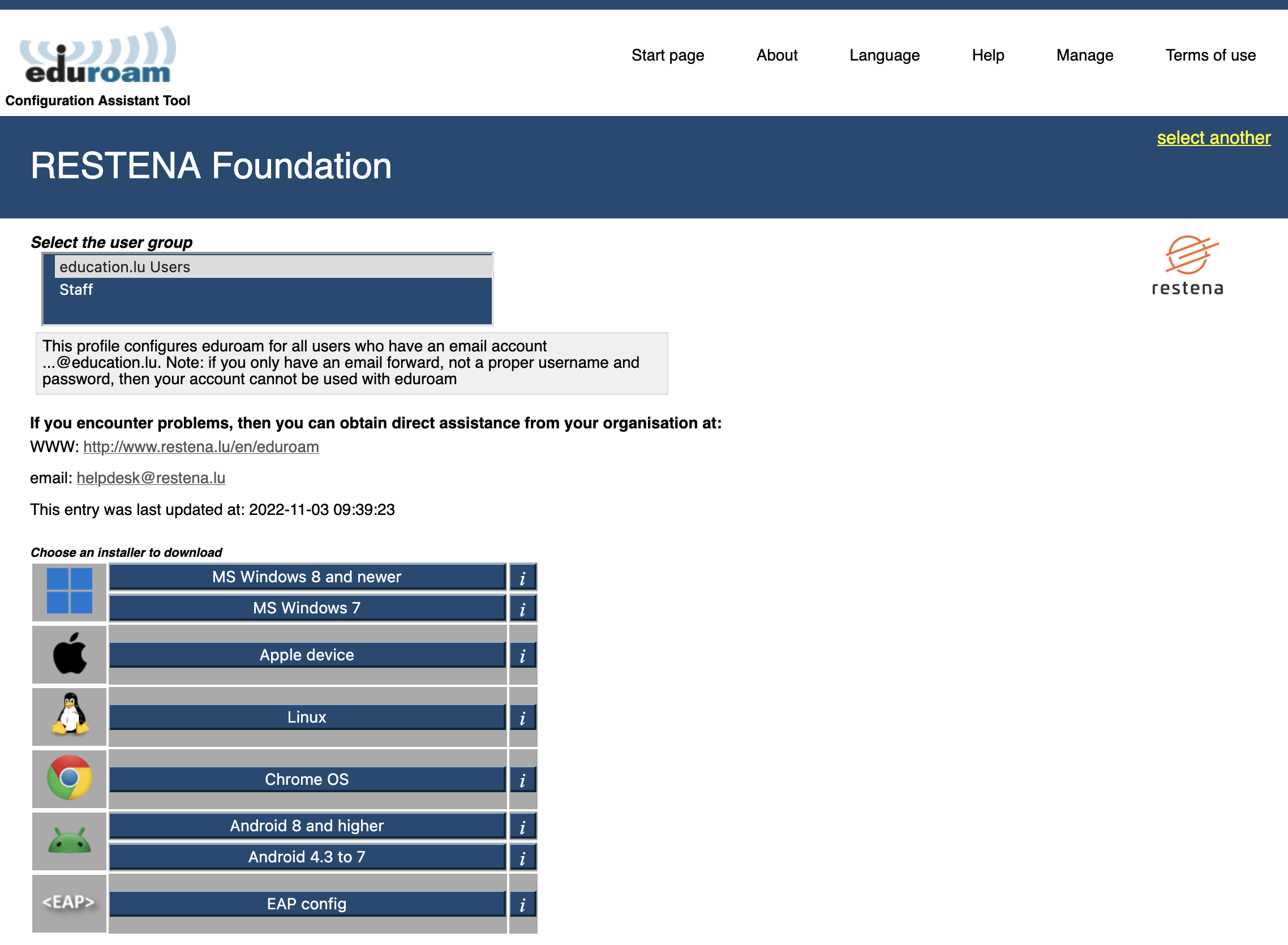Show info for the Linux installer
This screenshot has height=945, width=1288.
[x=522, y=718]
